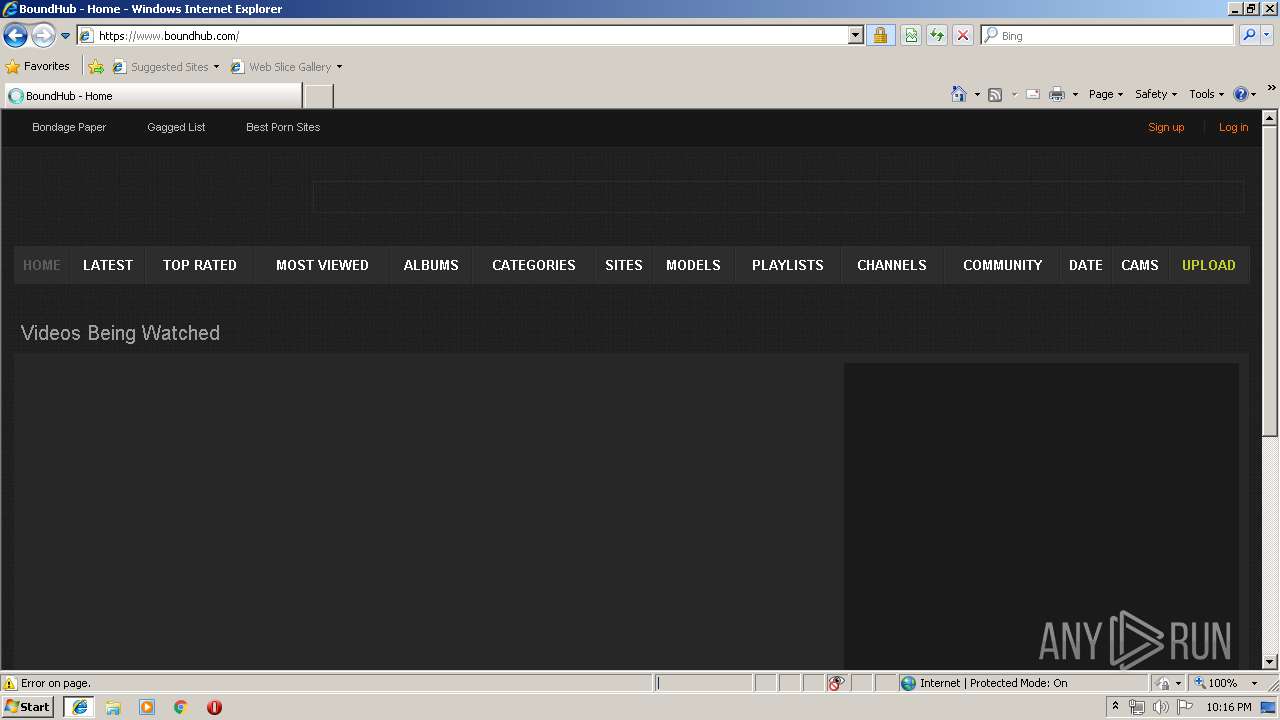
Task: Click the UPLOAD navigation button
Action: click(x=1209, y=265)
